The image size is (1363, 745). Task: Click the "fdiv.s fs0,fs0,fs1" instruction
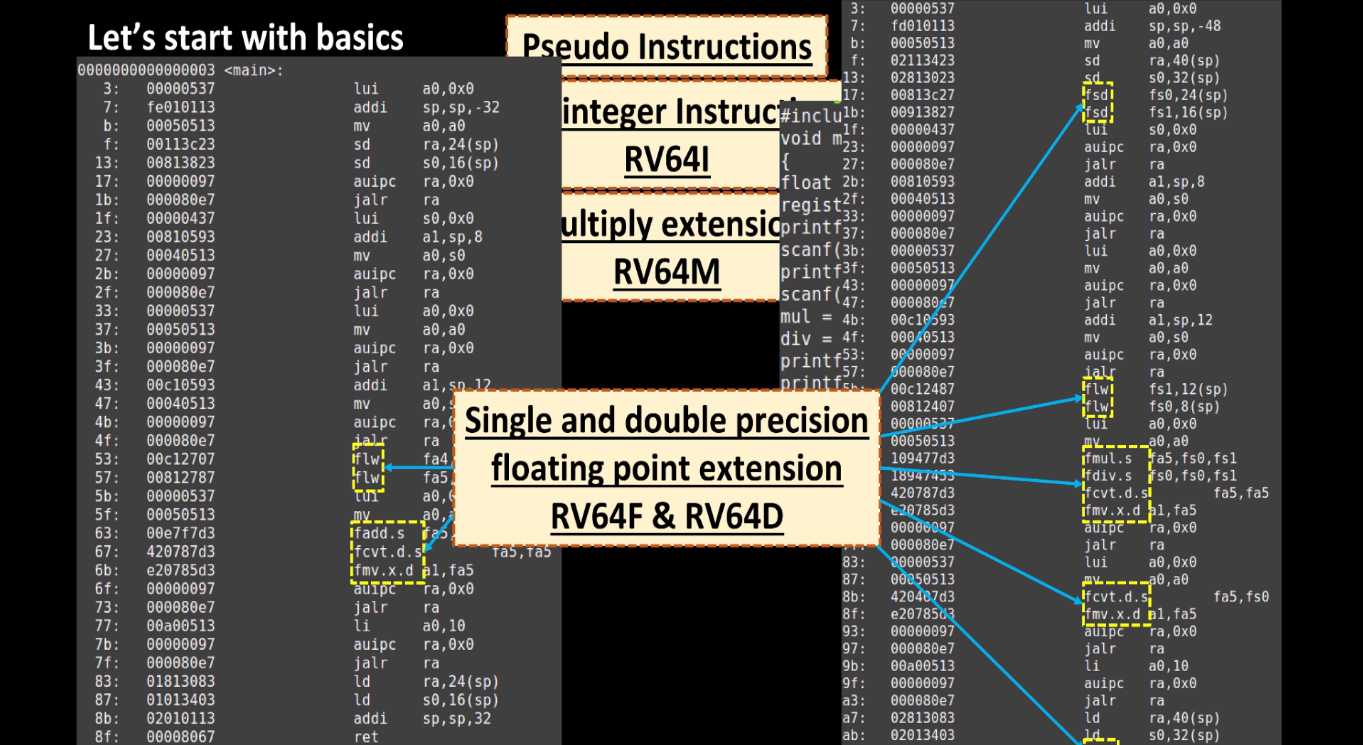(x=1160, y=475)
